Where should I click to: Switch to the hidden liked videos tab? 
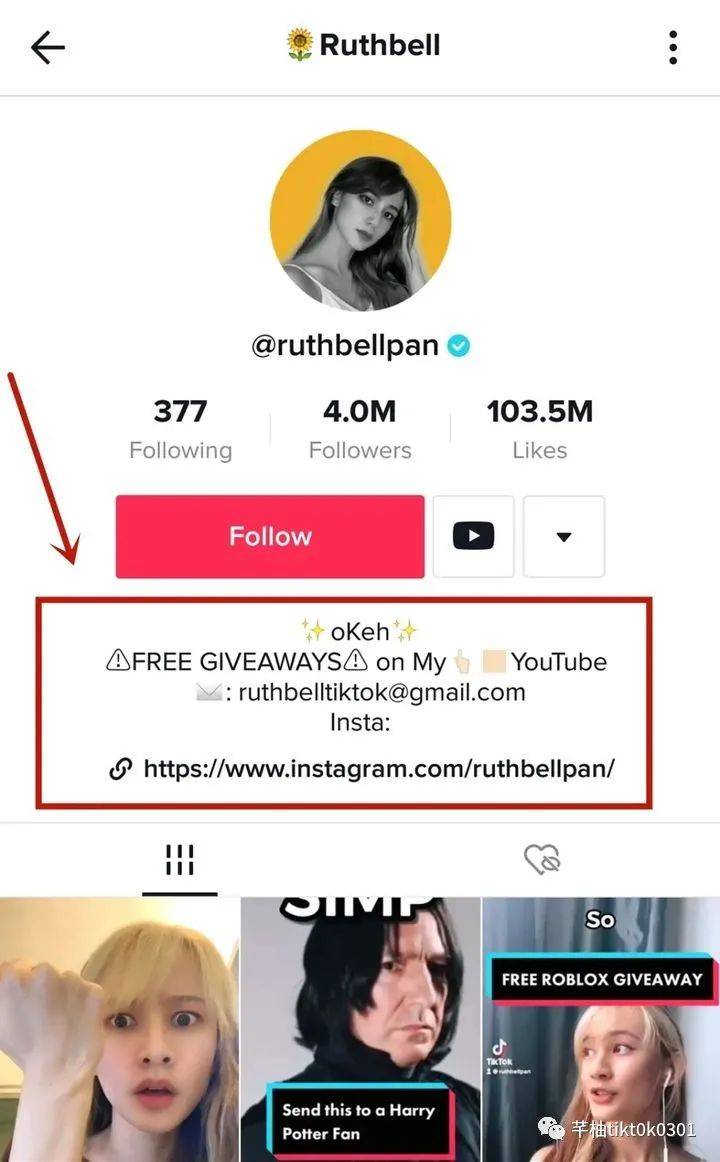(x=542, y=860)
